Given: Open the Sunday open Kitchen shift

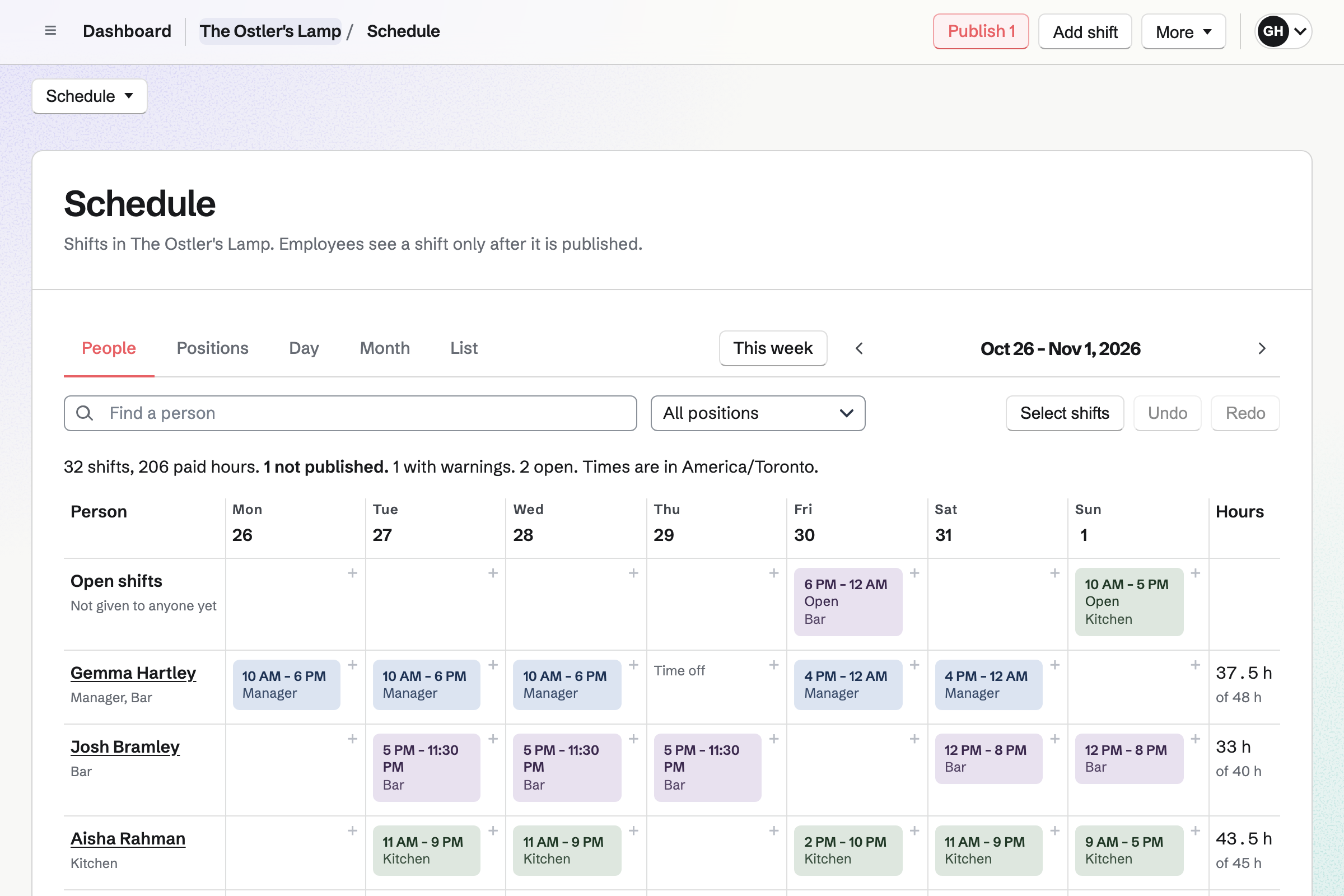Looking at the screenshot, I should [1128, 601].
